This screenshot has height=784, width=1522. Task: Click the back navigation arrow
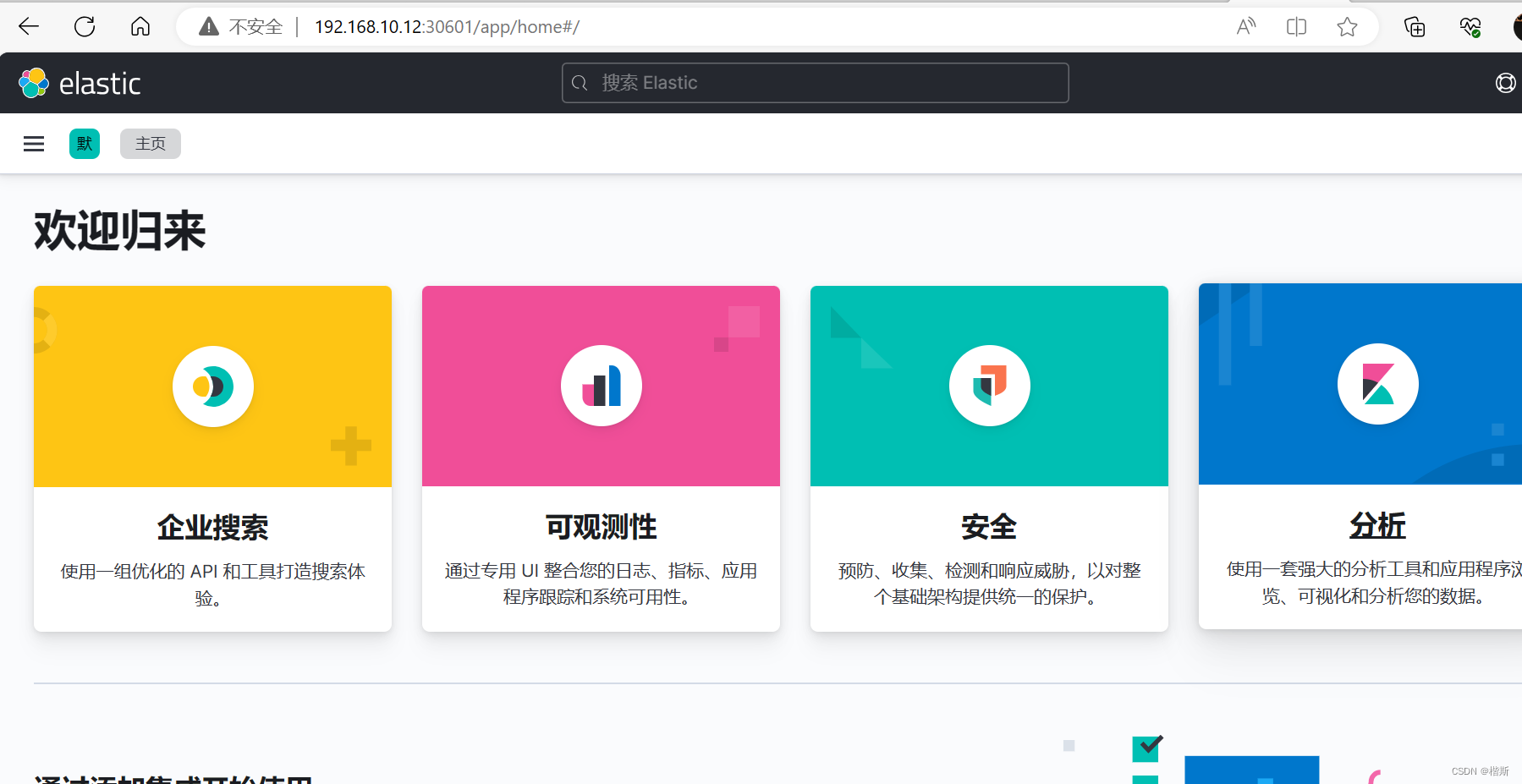[28, 26]
